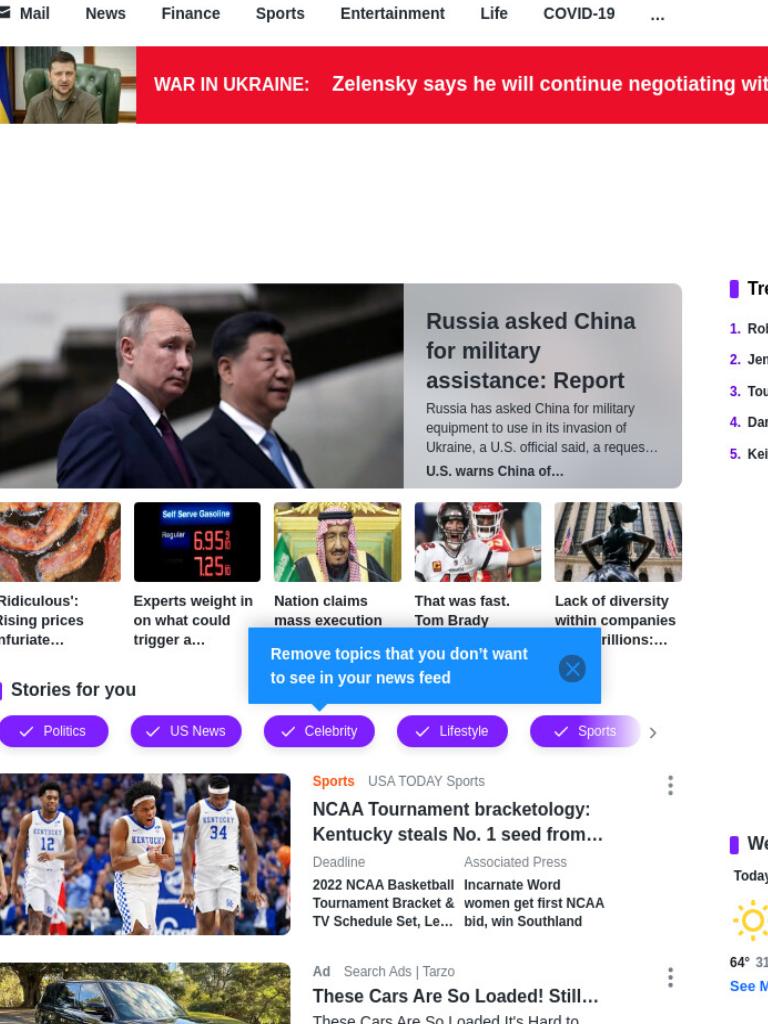Open 'Nation claims mass execution' thumbnail
Image resolution: width=768 pixels, height=1024 pixels.
(337, 541)
